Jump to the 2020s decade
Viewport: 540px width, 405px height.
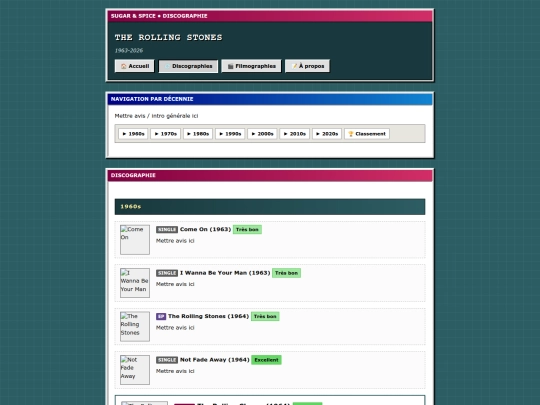(327, 134)
